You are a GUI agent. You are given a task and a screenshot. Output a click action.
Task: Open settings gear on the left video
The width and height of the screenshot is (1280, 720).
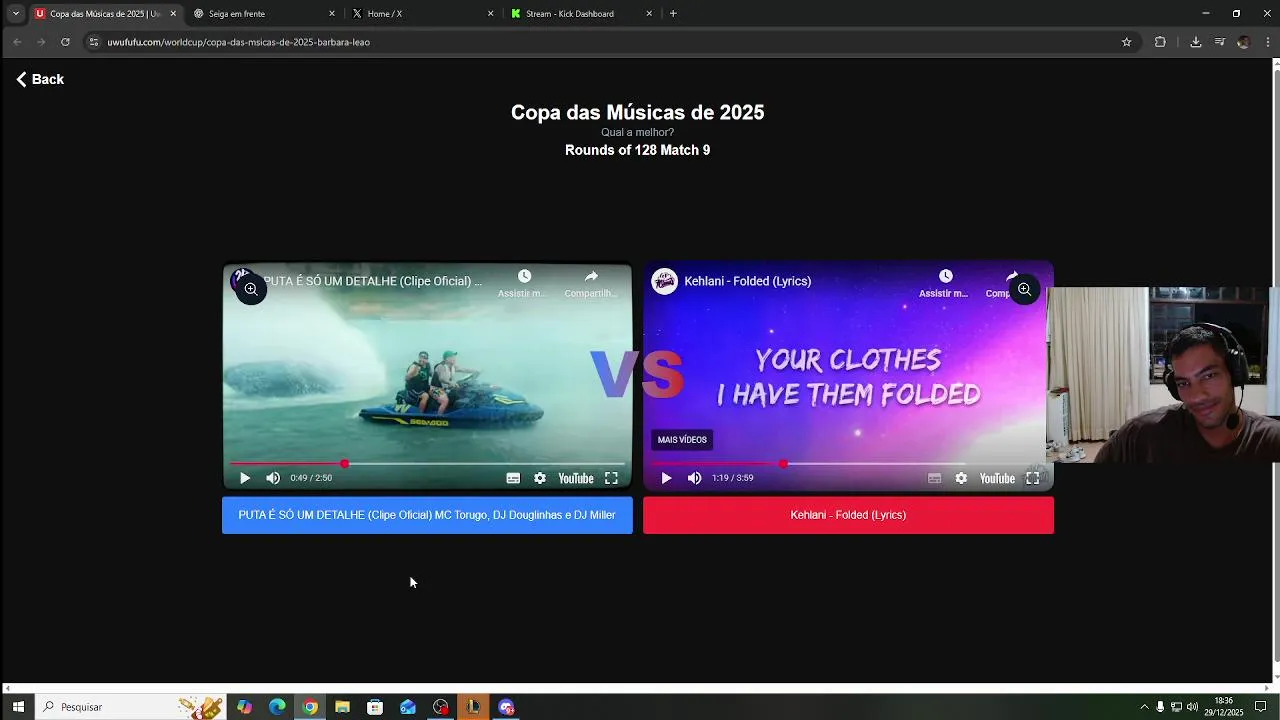(540, 478)
